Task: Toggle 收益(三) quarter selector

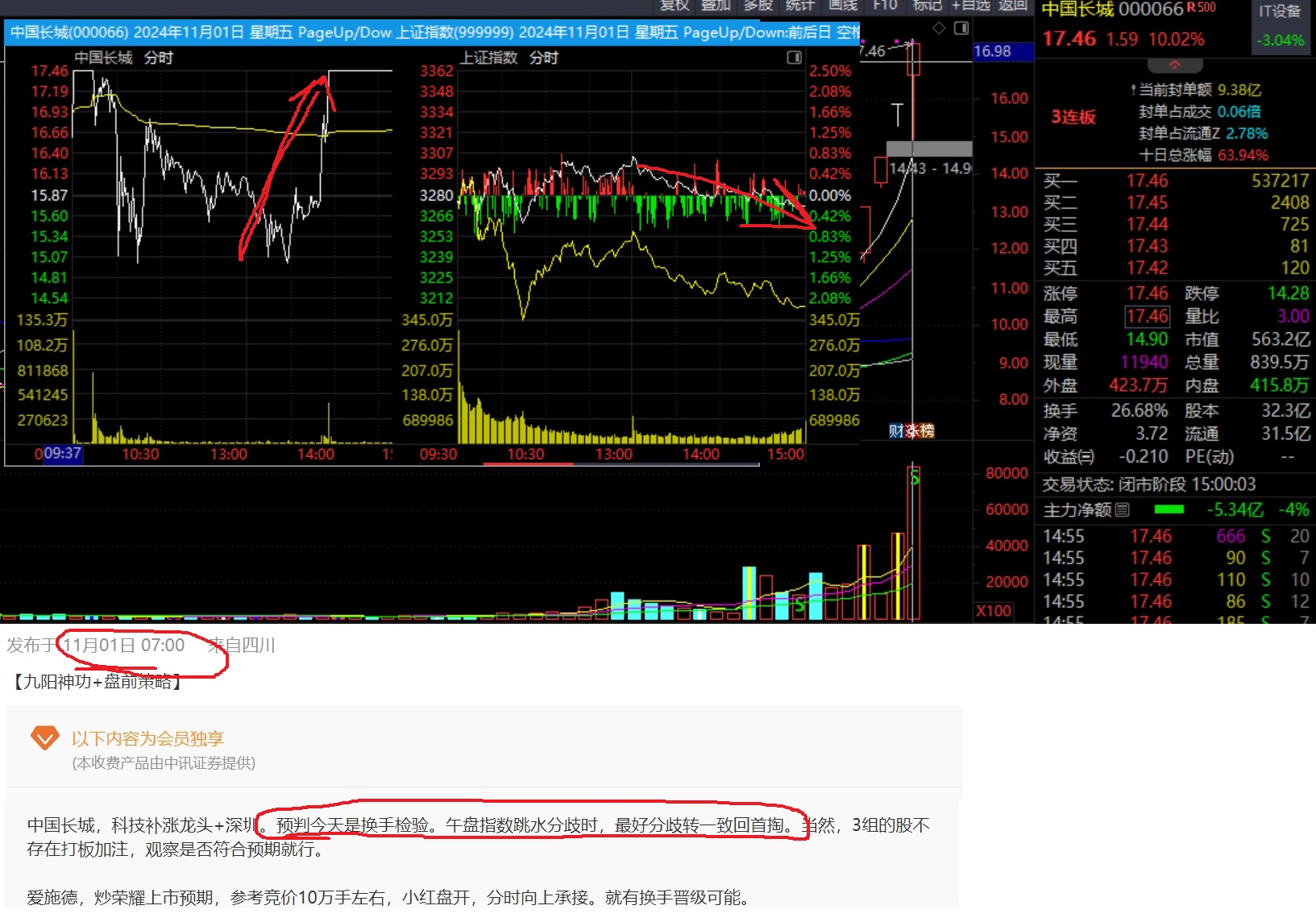Action: pos(1069,457)
